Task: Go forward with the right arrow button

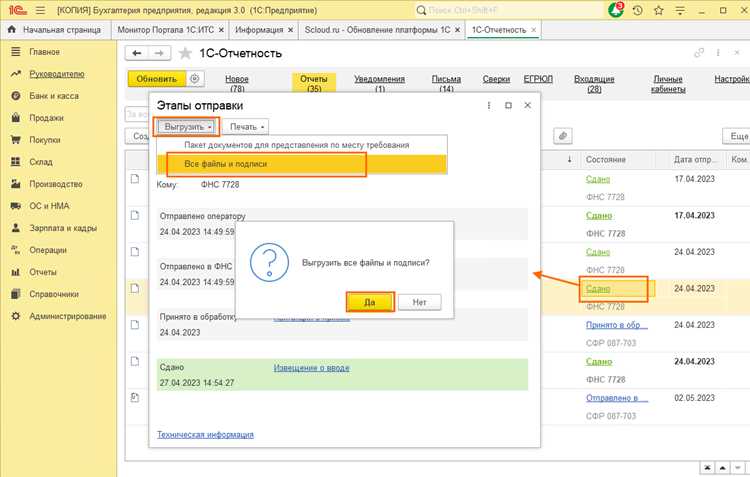Action: pyautogui.click(x=159, y=53)
